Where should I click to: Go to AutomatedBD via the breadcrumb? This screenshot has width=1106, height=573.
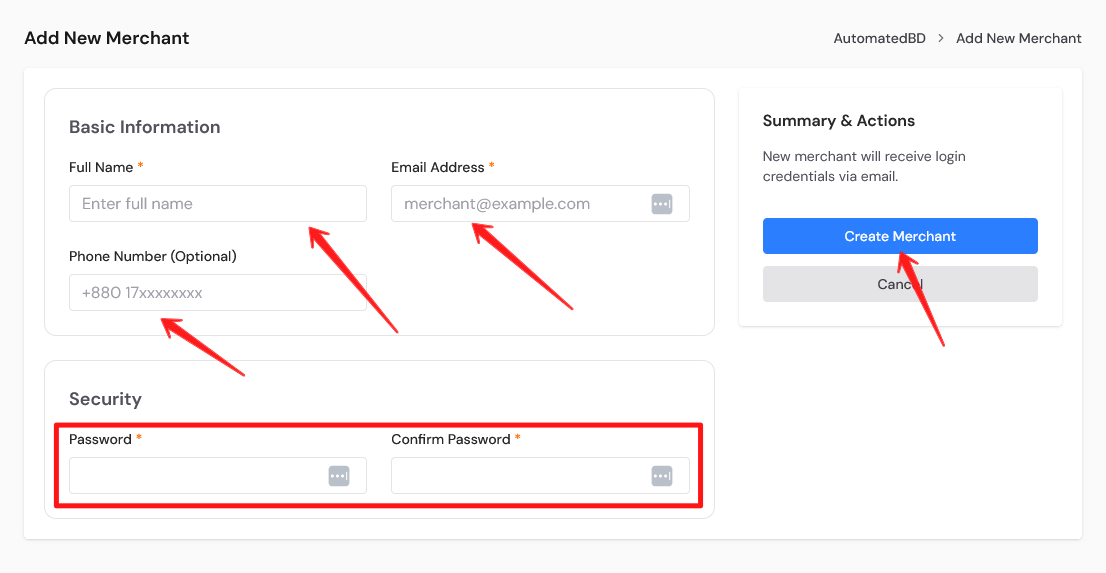coord(879,38)
